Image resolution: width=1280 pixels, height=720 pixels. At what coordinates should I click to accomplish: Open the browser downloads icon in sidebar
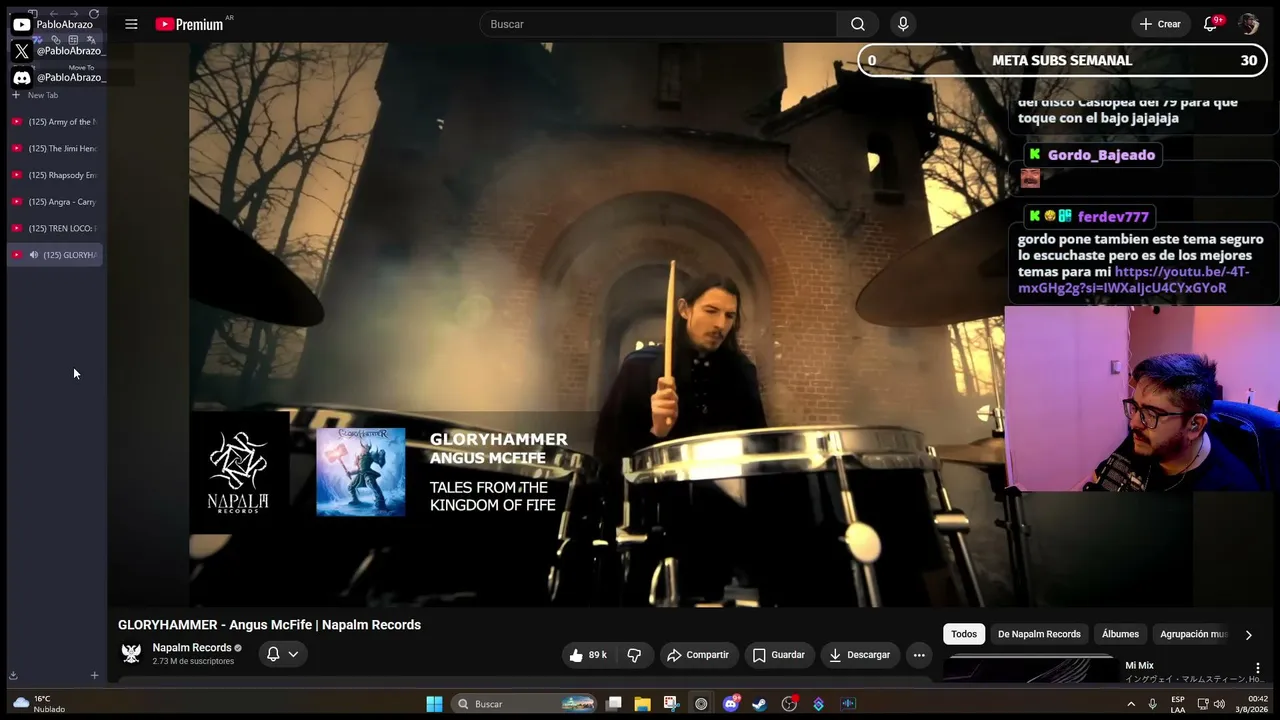pyautogui.click(x=14, y=675)
